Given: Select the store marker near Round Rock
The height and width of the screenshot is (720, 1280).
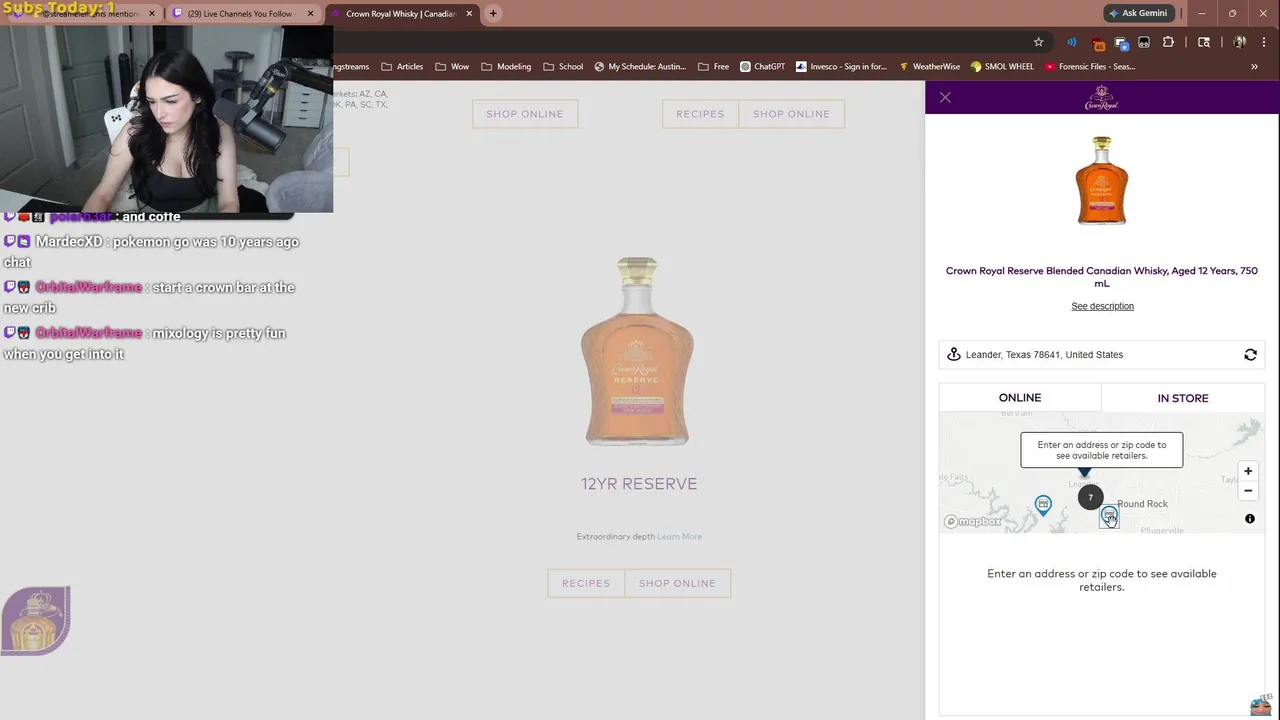Looking at the screenshot, I should pos(1109,515).
